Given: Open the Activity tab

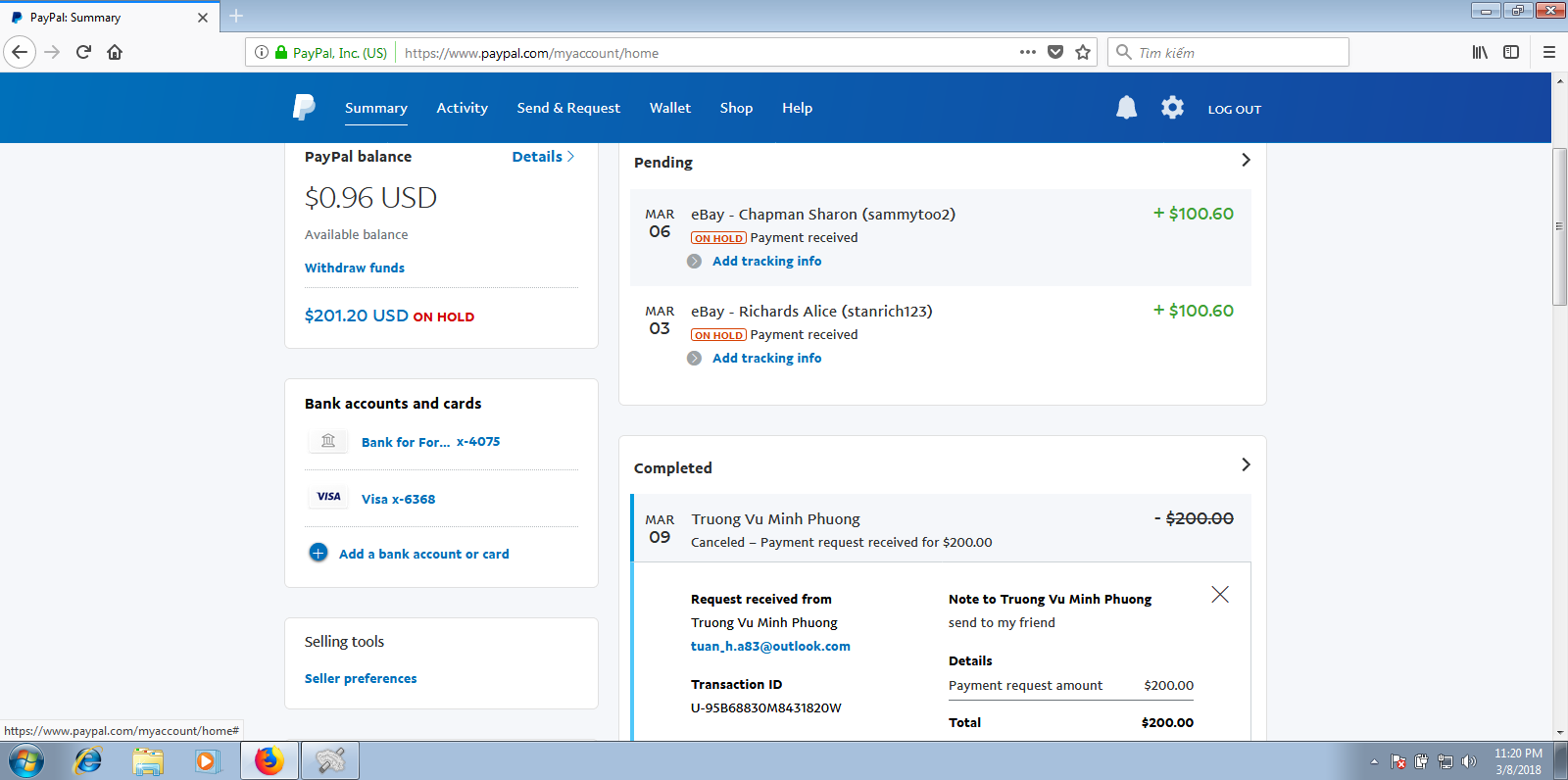Looking at the screenshot, I should click(463, 108).
